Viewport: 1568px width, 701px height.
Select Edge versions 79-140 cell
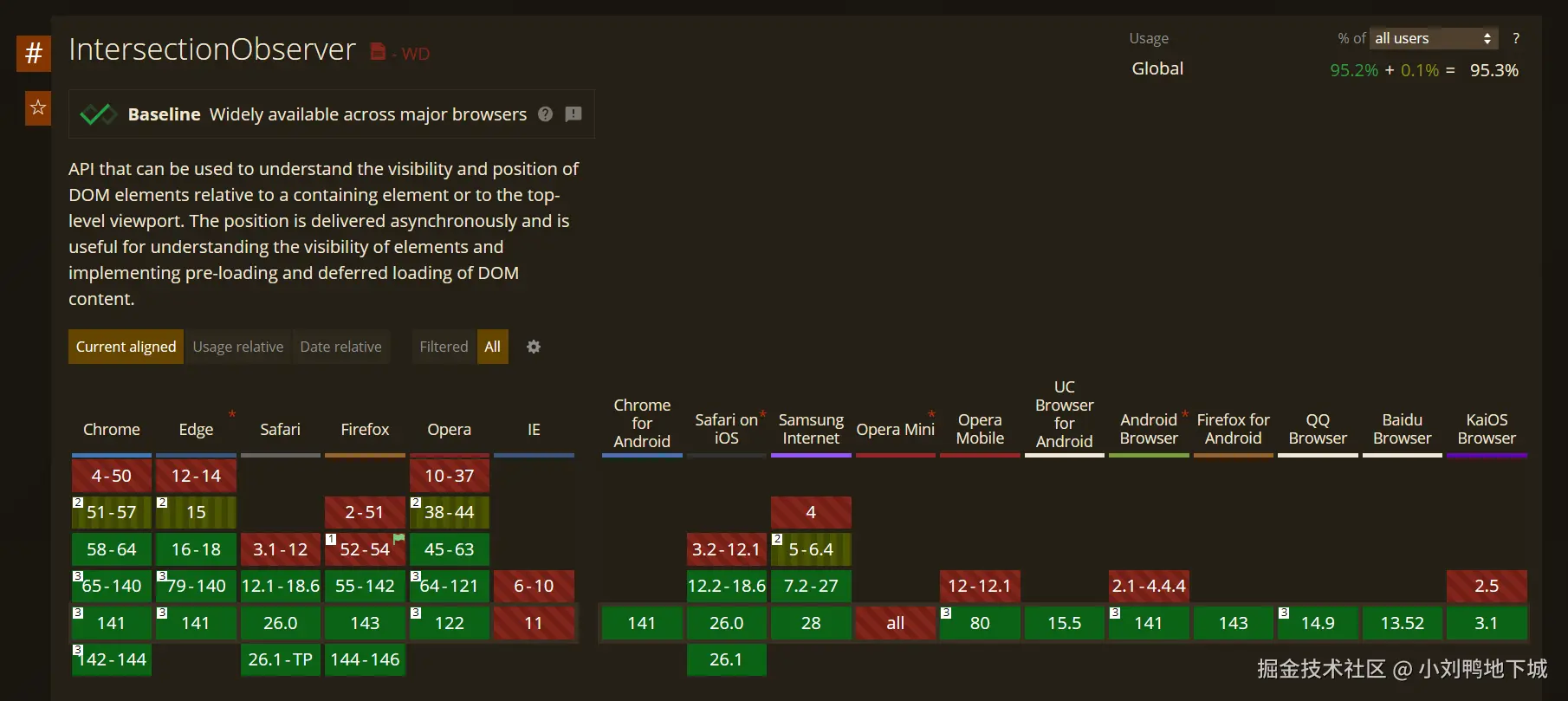[196, 586]
